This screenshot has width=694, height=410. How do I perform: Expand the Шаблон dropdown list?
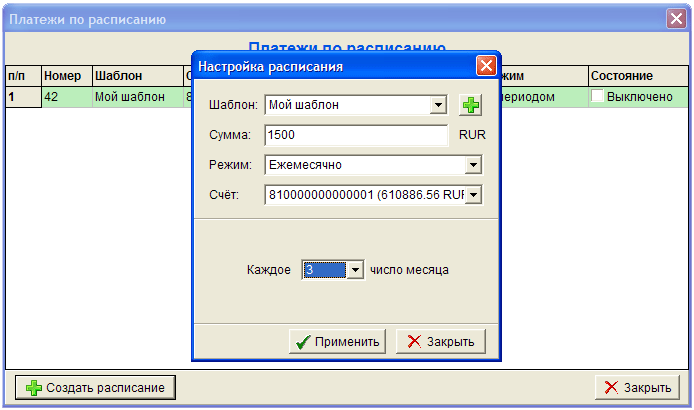pos(438,105)
